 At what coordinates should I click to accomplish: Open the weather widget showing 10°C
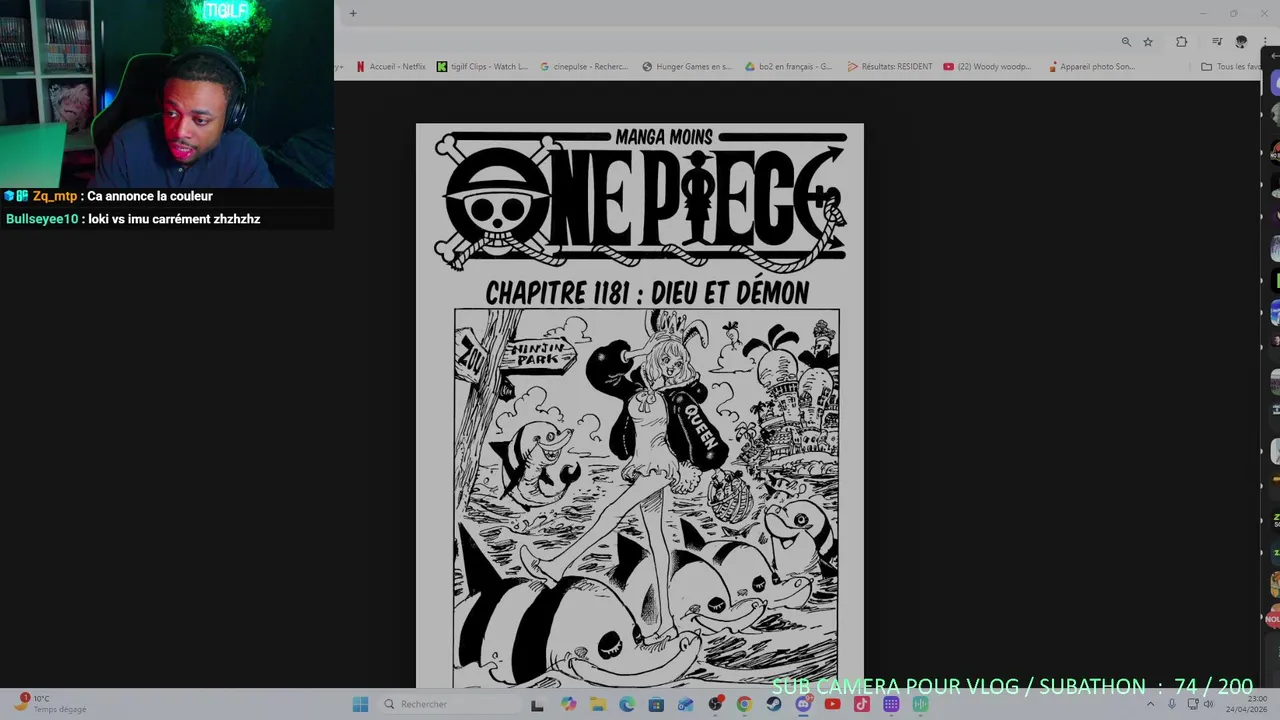tap(50, 704)
